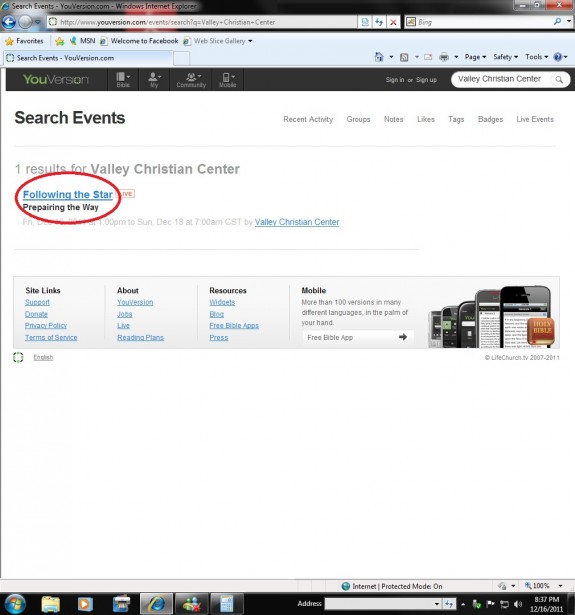This screenshot has height=615, width=575.
Task: Open the MSN favorites bar link
Action: (82, 41)
